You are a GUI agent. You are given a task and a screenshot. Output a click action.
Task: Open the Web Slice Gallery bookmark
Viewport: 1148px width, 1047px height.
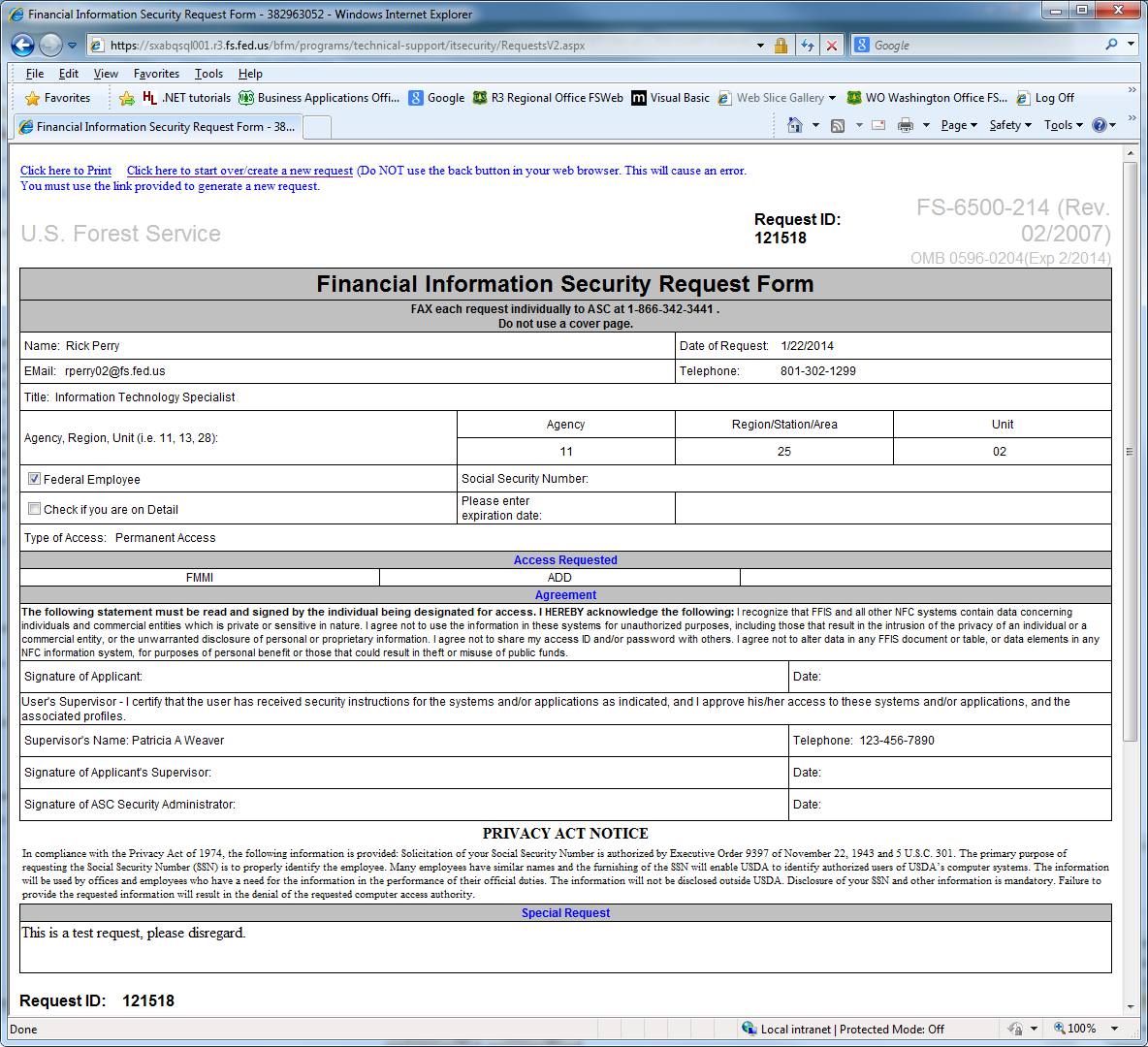[771, 98]
